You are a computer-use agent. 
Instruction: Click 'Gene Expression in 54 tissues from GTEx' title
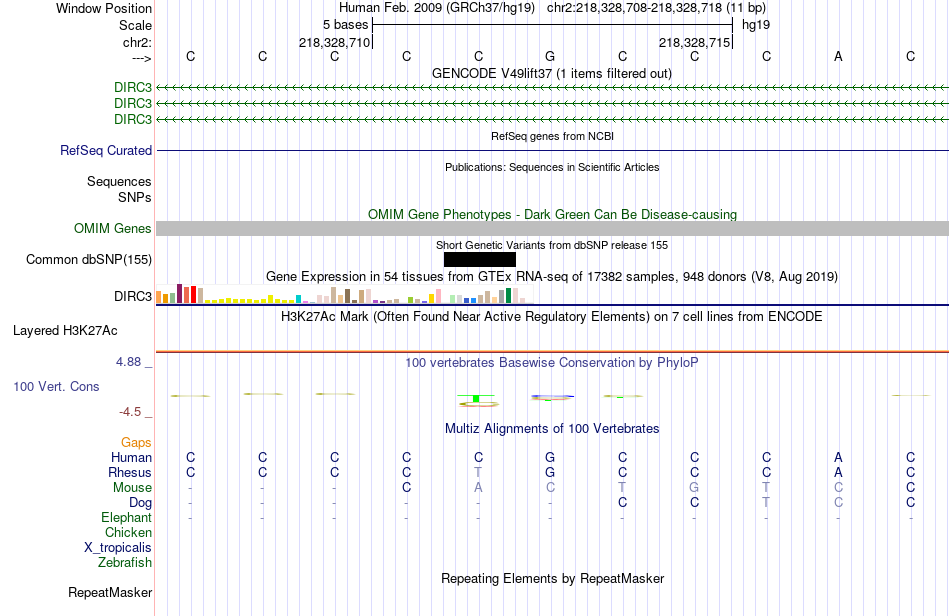552,277
